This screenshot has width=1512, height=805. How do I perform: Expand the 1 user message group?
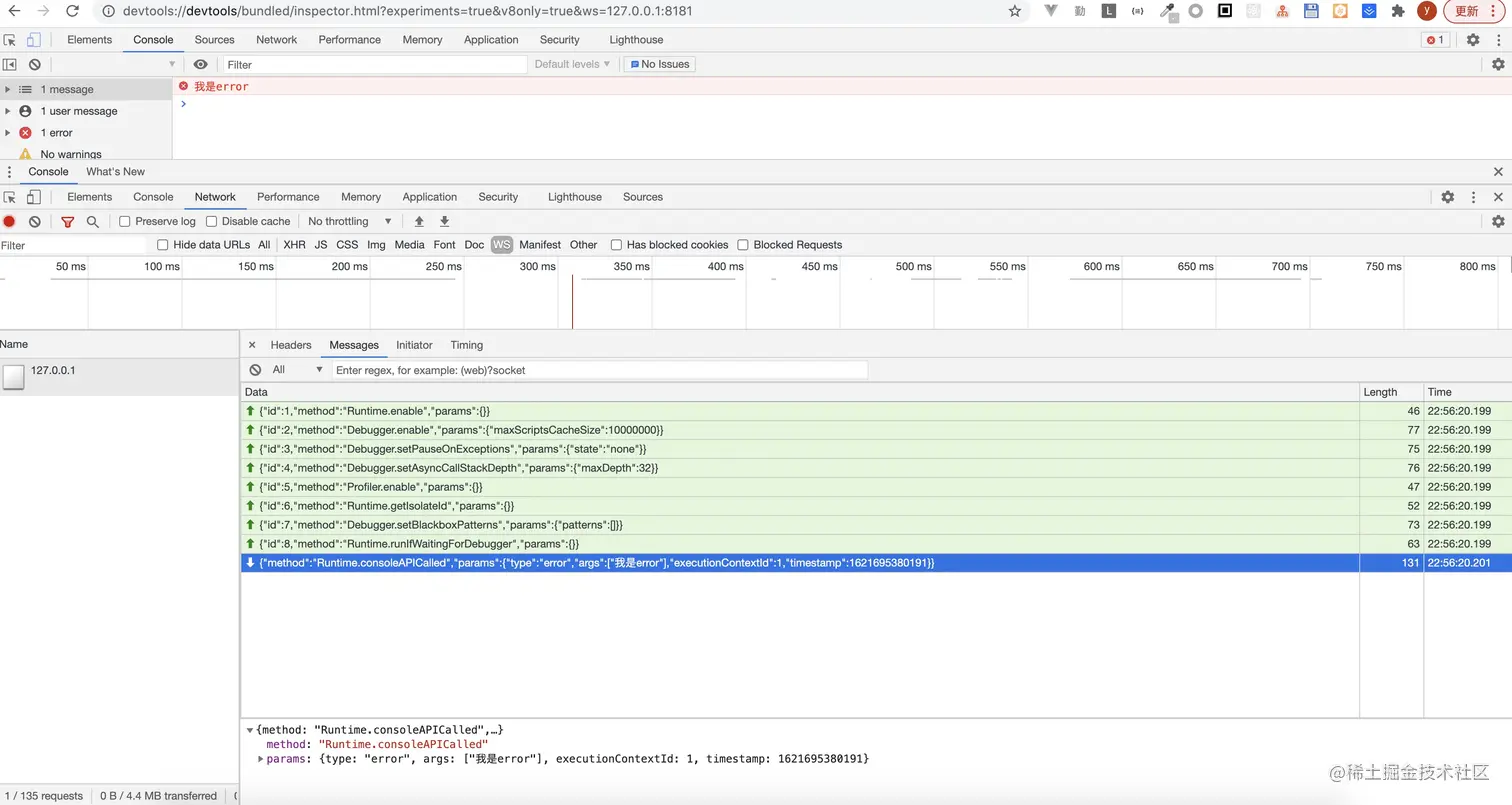pyautogui.click(x=8, y=111)
